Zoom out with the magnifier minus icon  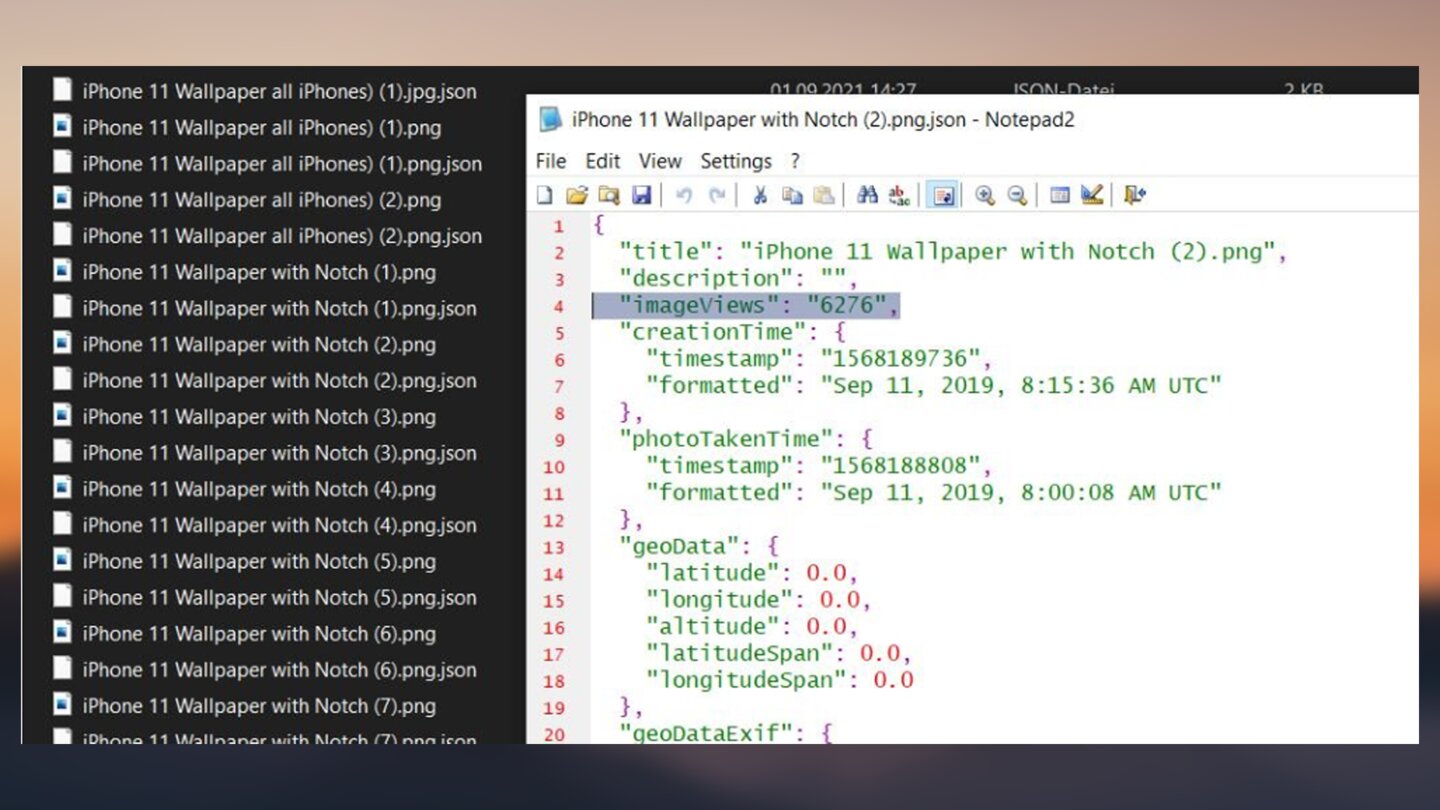pyautogui.click(x=1017, y=195)
